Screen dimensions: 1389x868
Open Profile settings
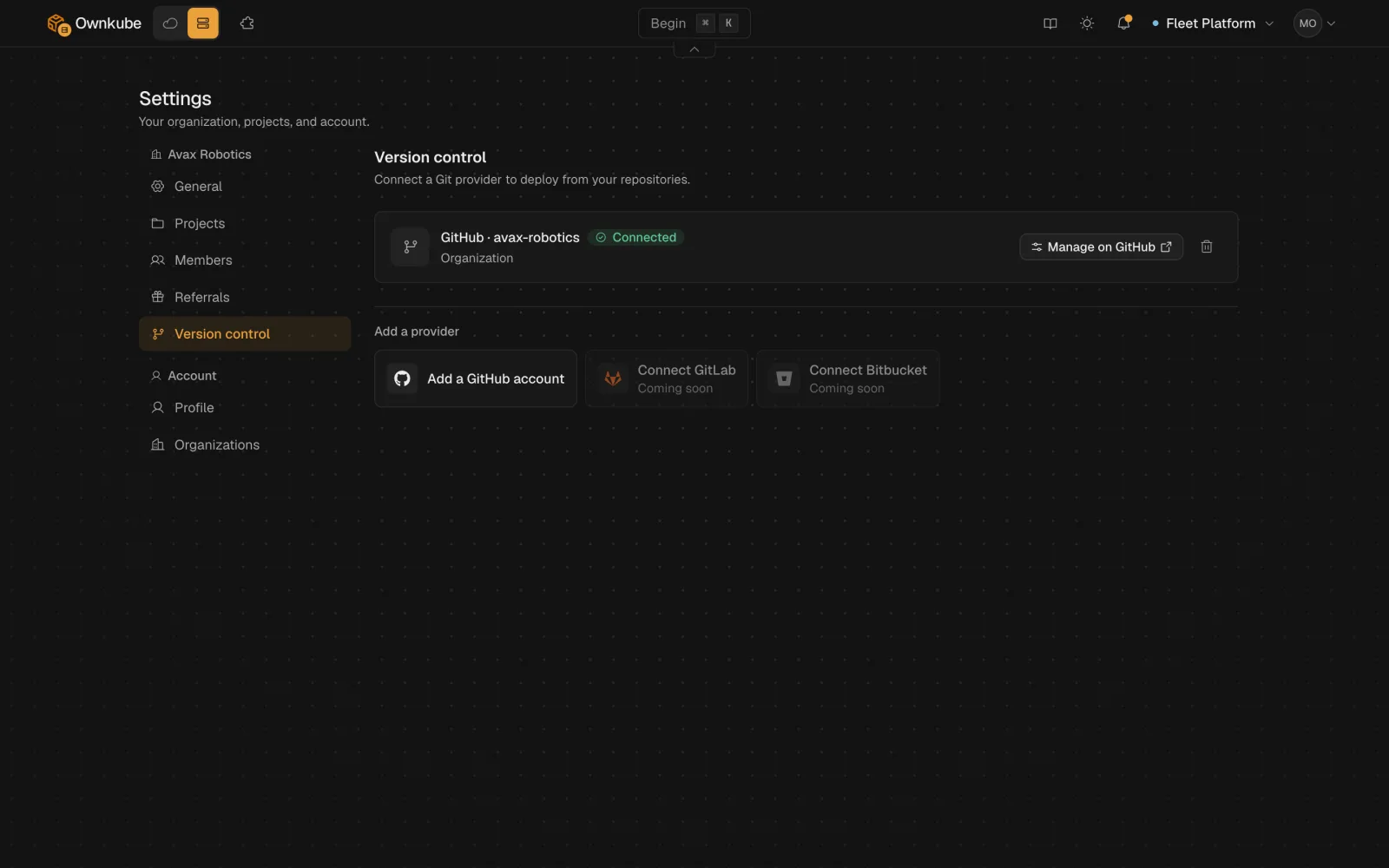245,408
